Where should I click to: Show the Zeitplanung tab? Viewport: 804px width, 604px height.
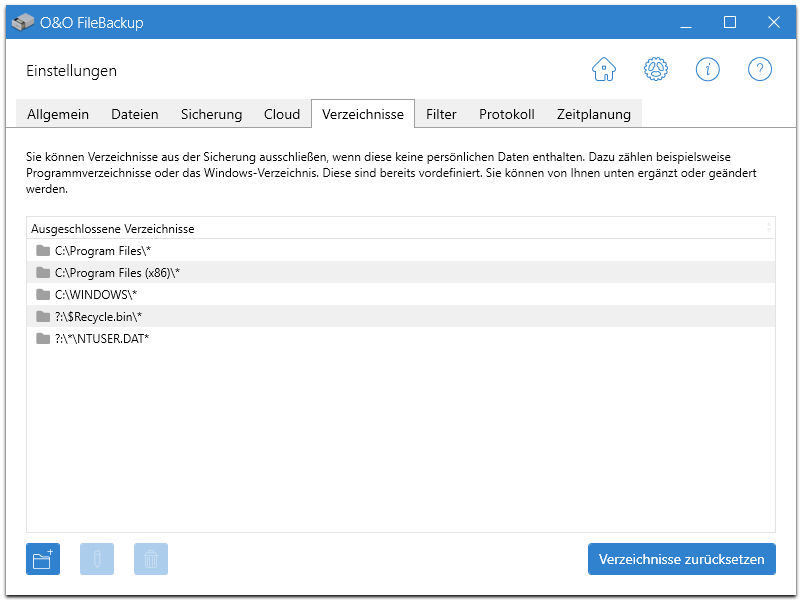click(x=594, y=114)
